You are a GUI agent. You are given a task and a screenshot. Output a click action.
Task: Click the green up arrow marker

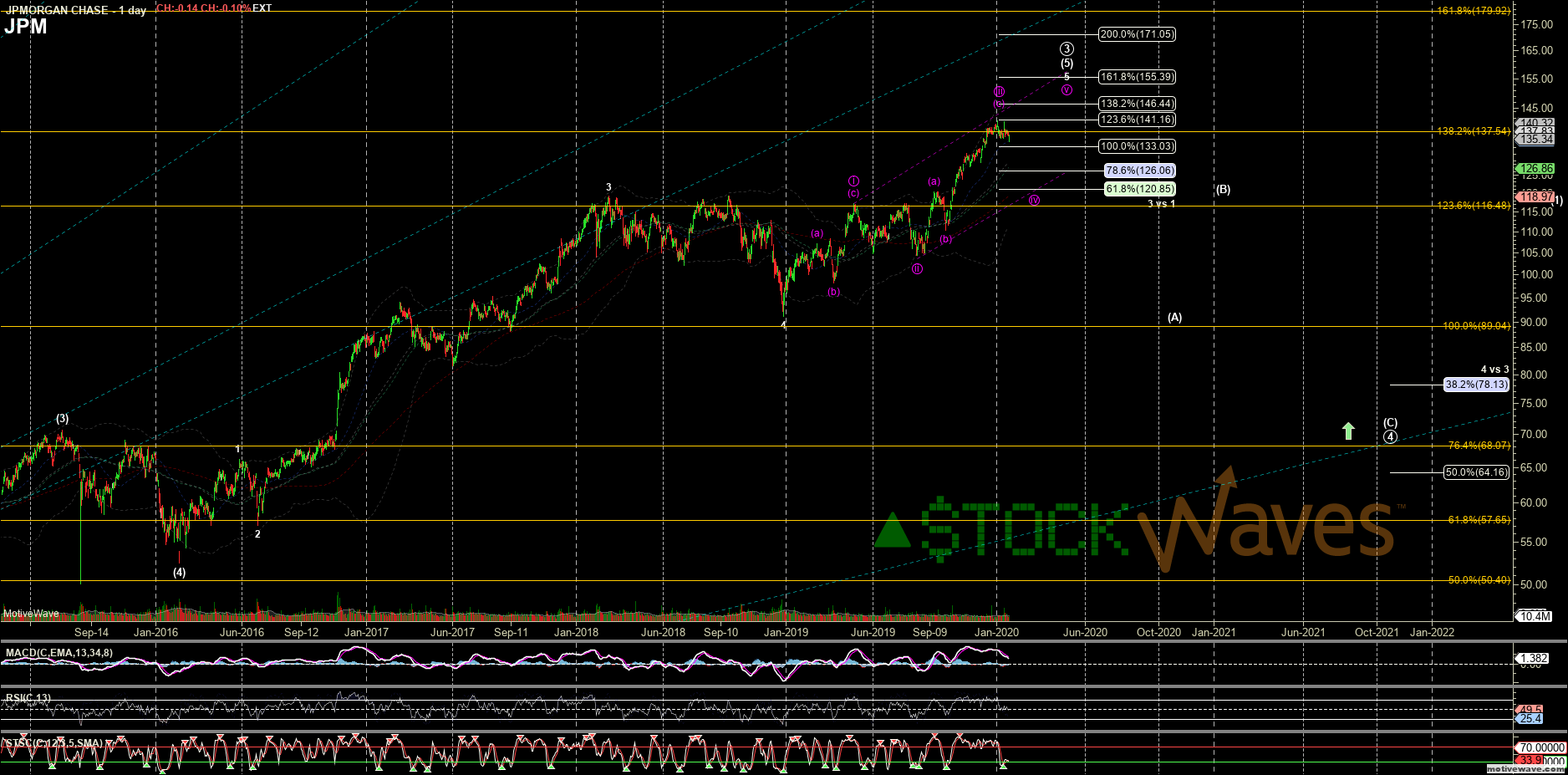(x=1348, y=431)
